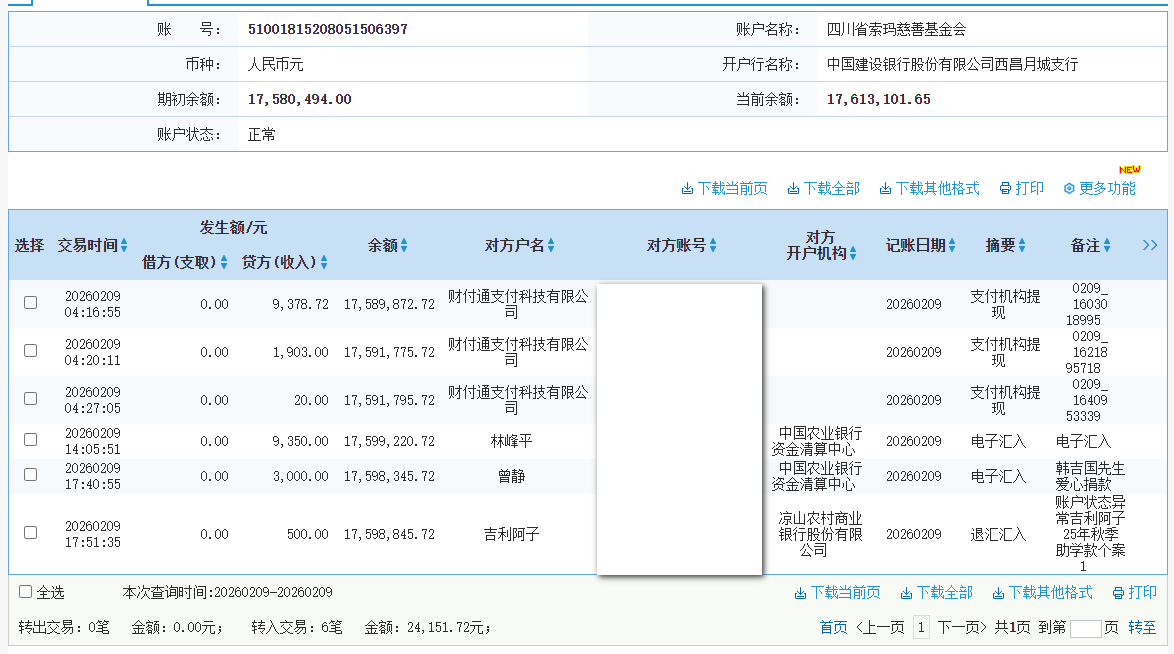Expand hidden columns with the >> chevron
Image resolution: width=1174 pixels, height=654 pixels.
tap(1150, 243)
